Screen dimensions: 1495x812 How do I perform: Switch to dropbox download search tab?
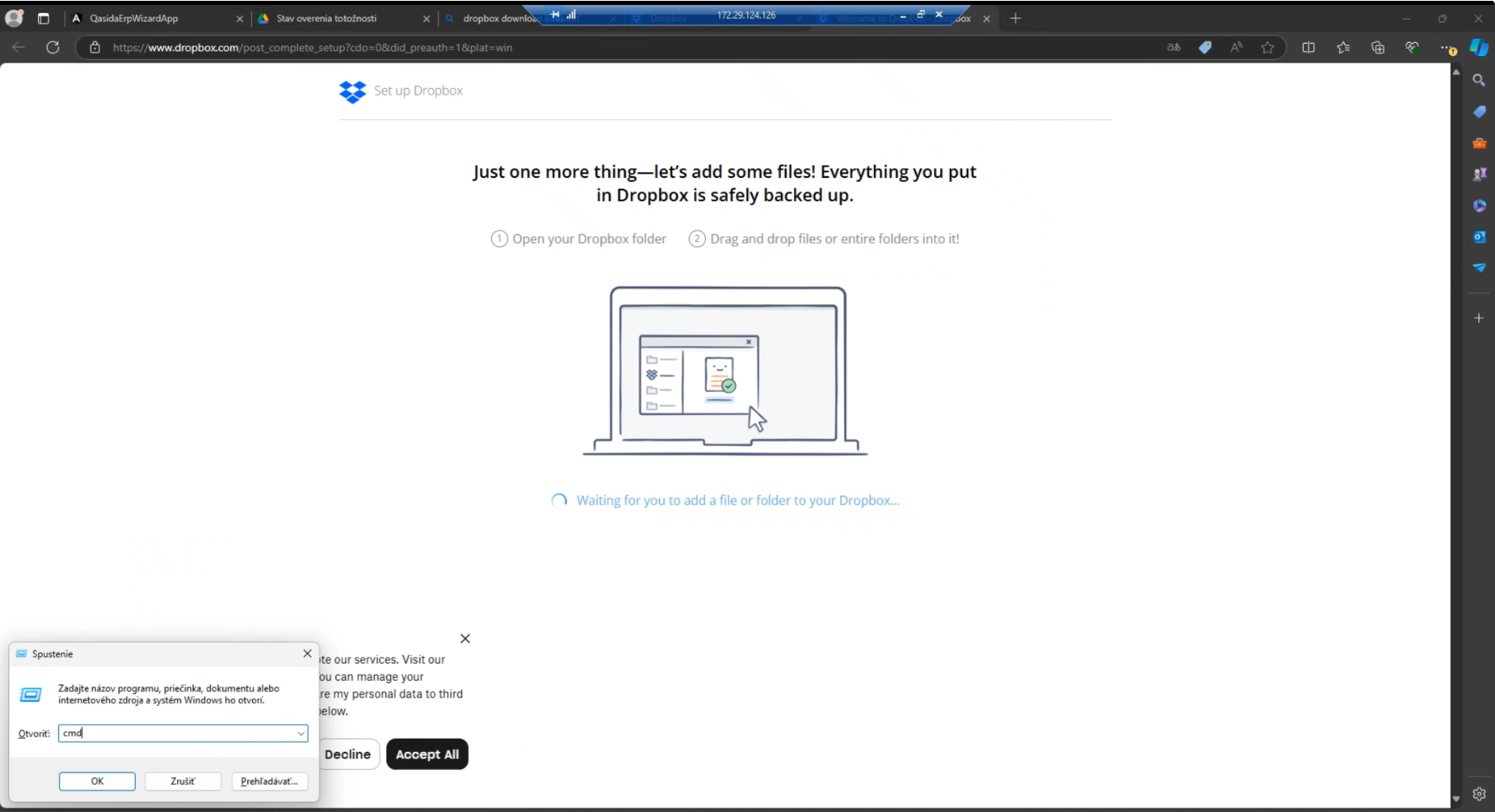tap(490, 18)
